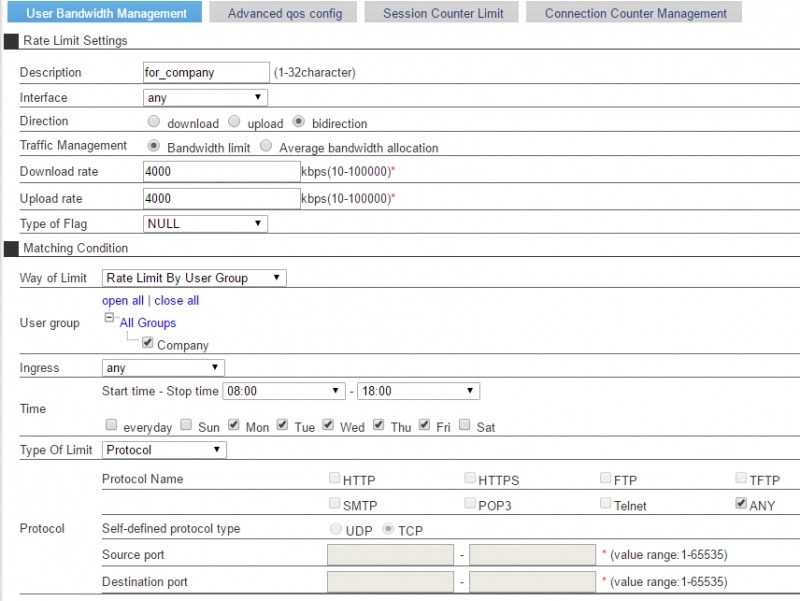The image size is (800, 601).
Task: Click the Download rate field
Action: click(x=221, y=171)
